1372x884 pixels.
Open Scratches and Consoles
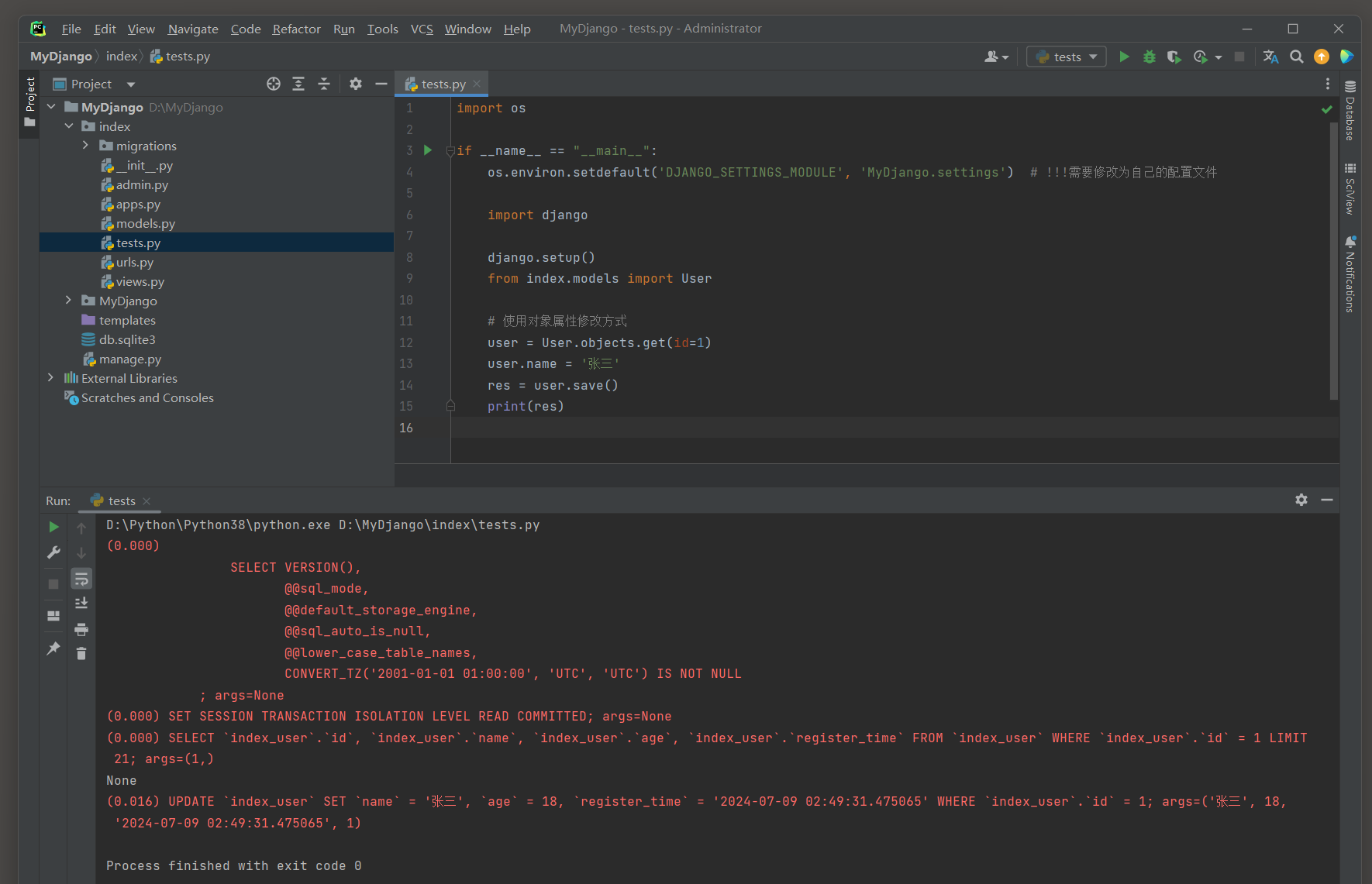pos(147,397)
